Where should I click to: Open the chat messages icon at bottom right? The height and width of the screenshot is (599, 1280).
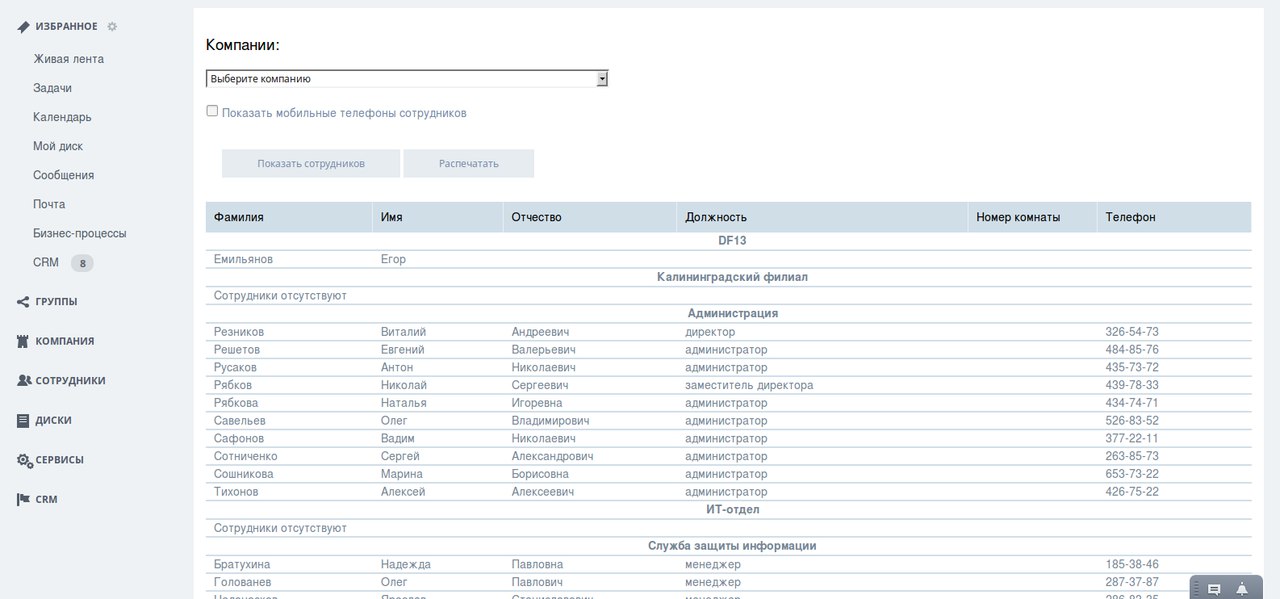tap(1214, 589)
